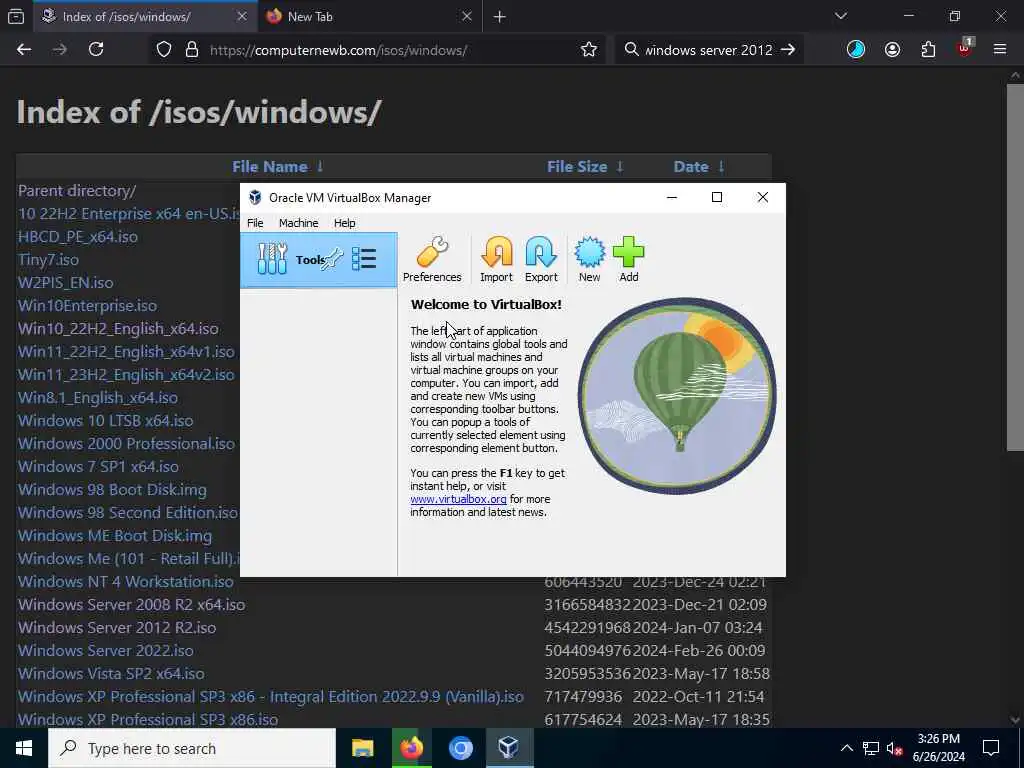Click Windows Server 2012 R2.iso link
This screenshot has width=1024, height=768.
click(x=116, y=628)
